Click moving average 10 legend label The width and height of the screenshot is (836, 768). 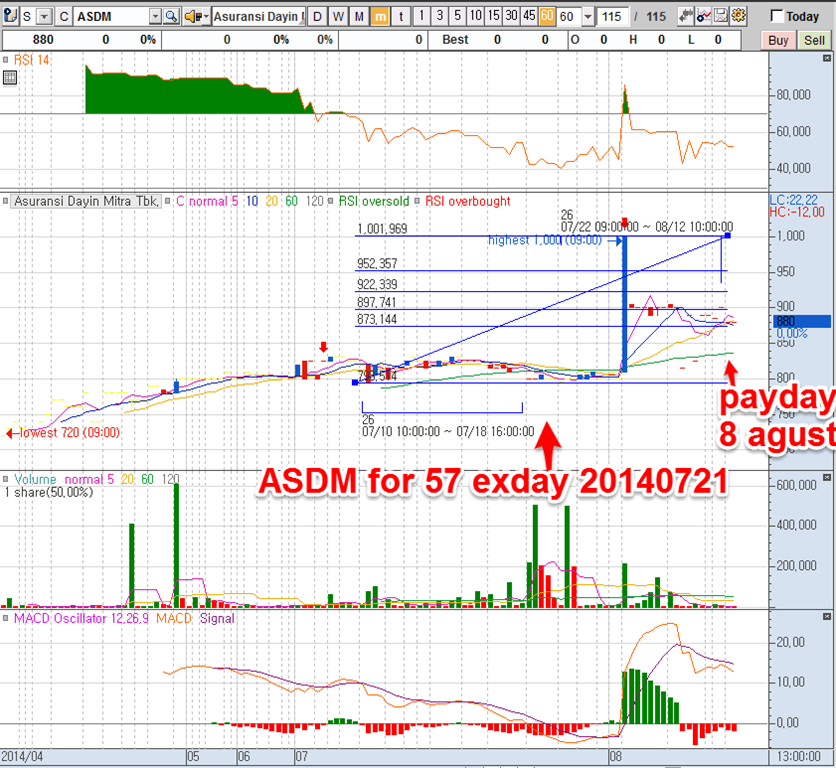pyautogui.click(x=252, y=201)
